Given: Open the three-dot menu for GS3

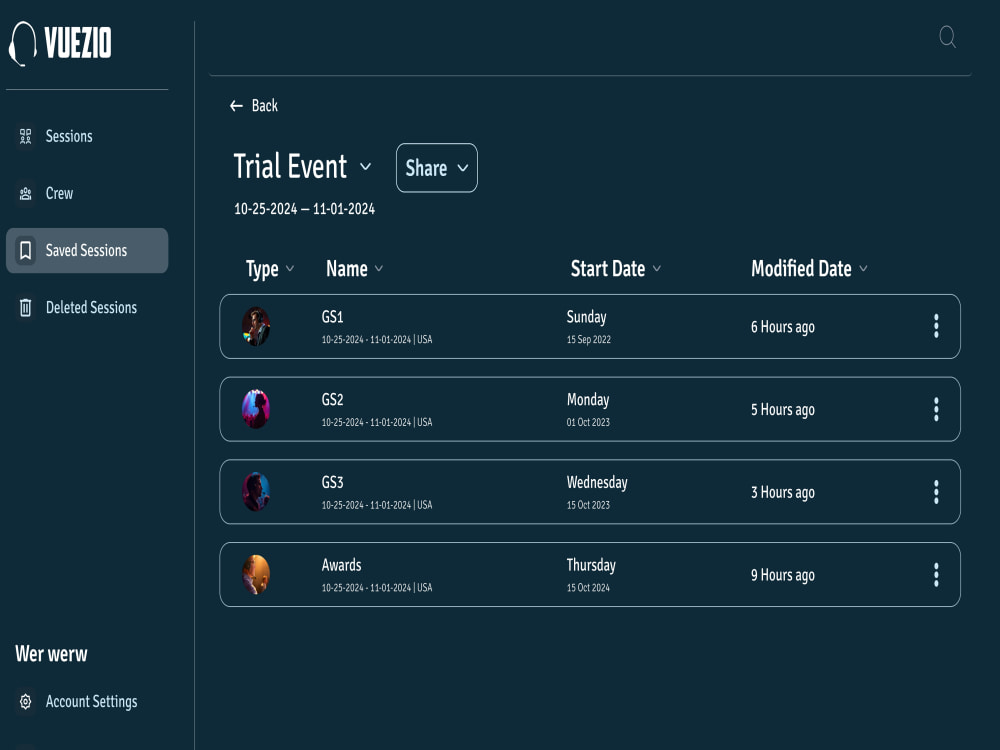Looking at the screenshot, I should point(936,492).
